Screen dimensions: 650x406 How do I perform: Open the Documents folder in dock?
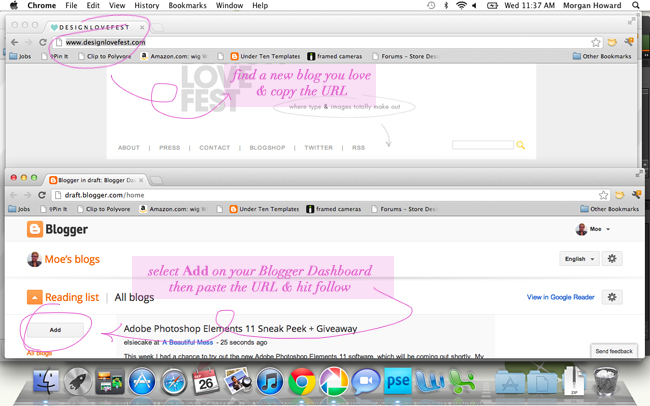542,381
